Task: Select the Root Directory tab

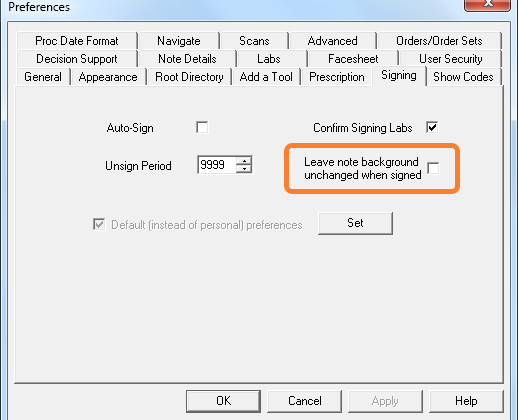Action: [189, 77]
